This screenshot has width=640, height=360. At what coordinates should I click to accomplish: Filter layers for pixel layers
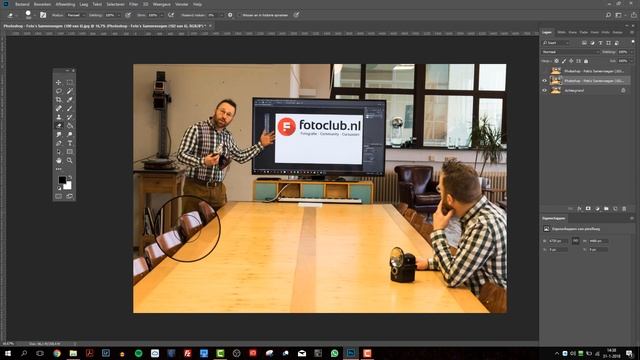584,43
